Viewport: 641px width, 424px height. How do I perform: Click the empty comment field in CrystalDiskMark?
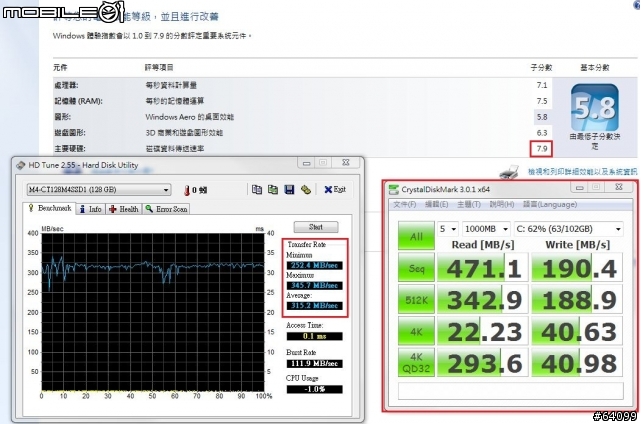[511, 391]
